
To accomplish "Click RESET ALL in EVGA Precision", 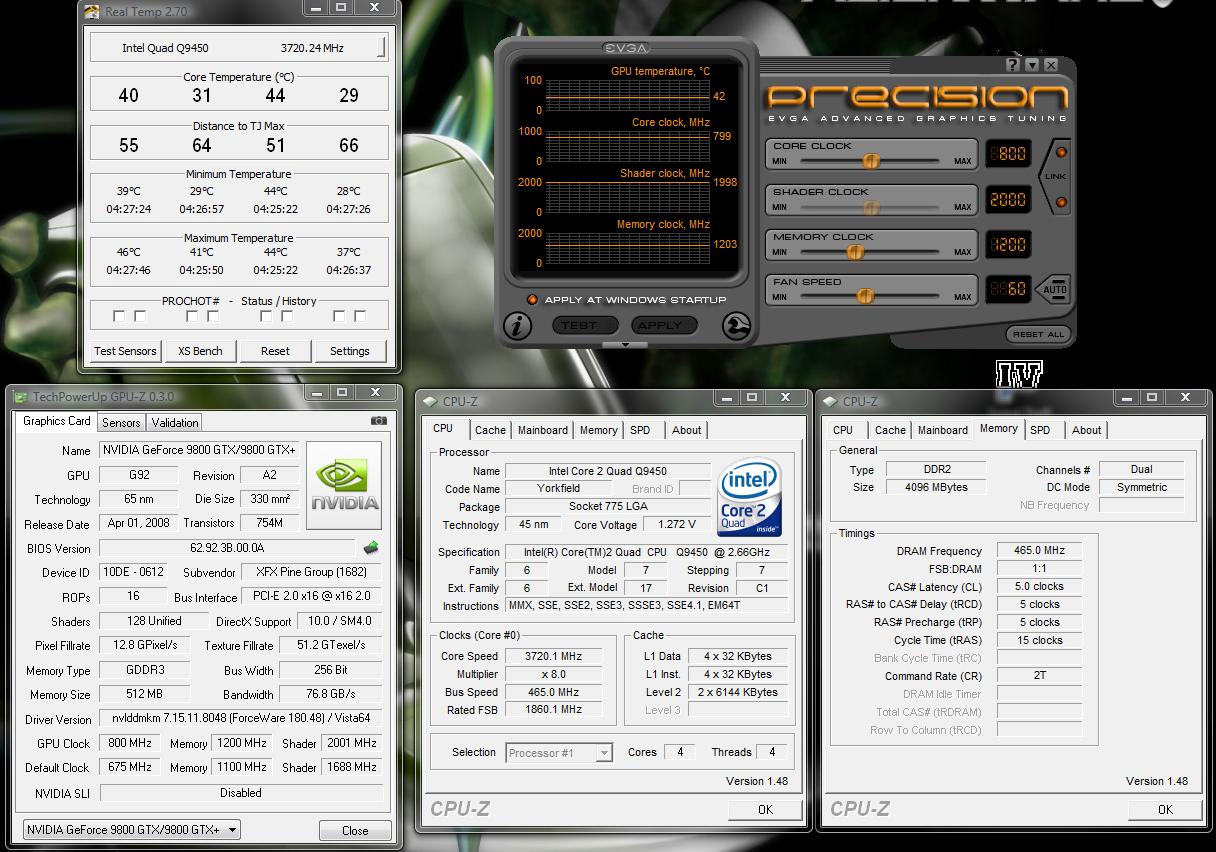I will pyautogui.click(x=1039, y=334).
